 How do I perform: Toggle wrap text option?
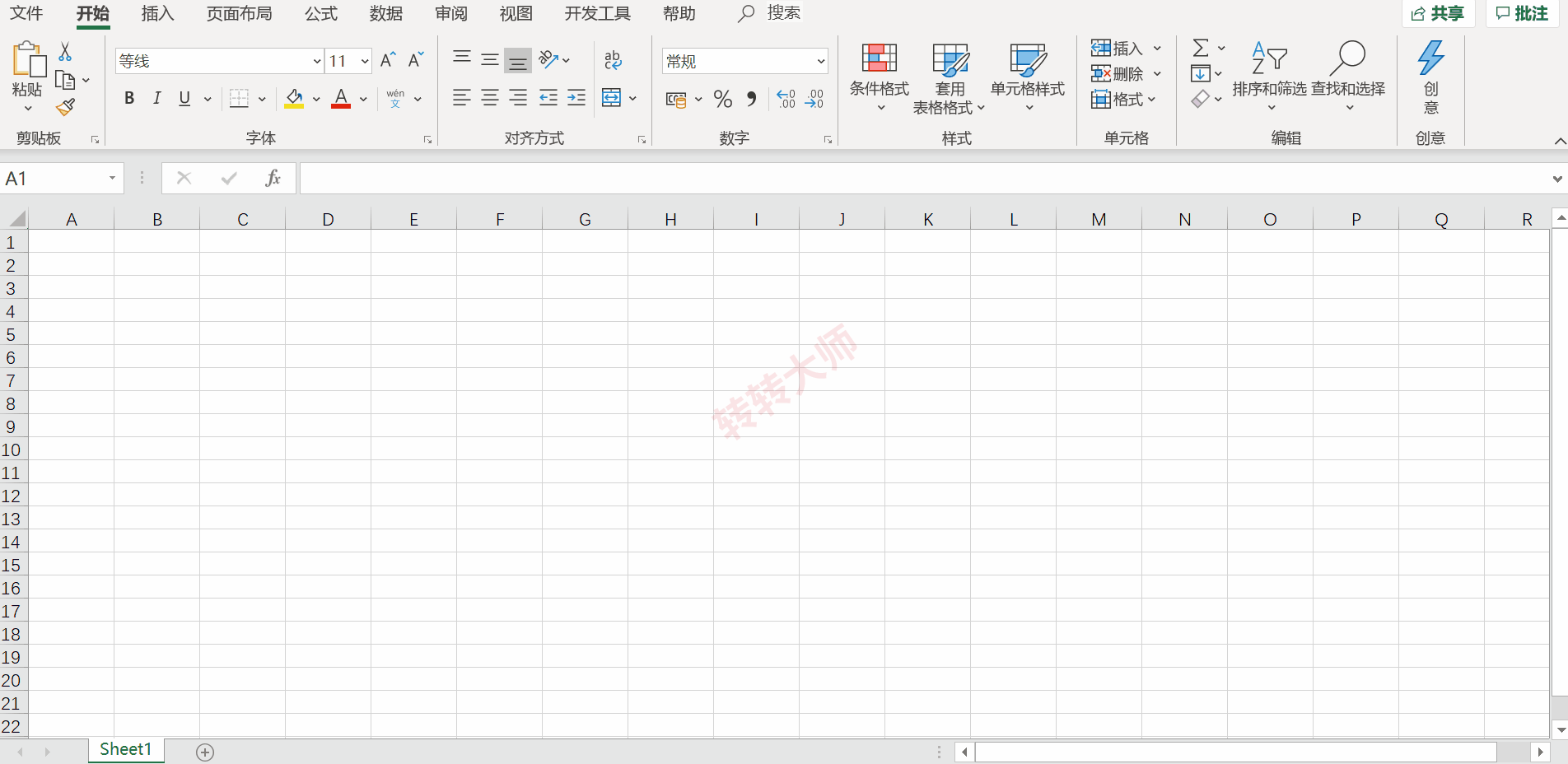(613, 60)
